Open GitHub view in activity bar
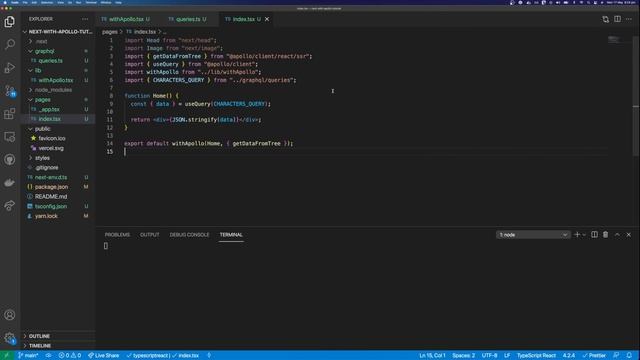Viewport: 640px width, 360px height. tap(9, 160)
